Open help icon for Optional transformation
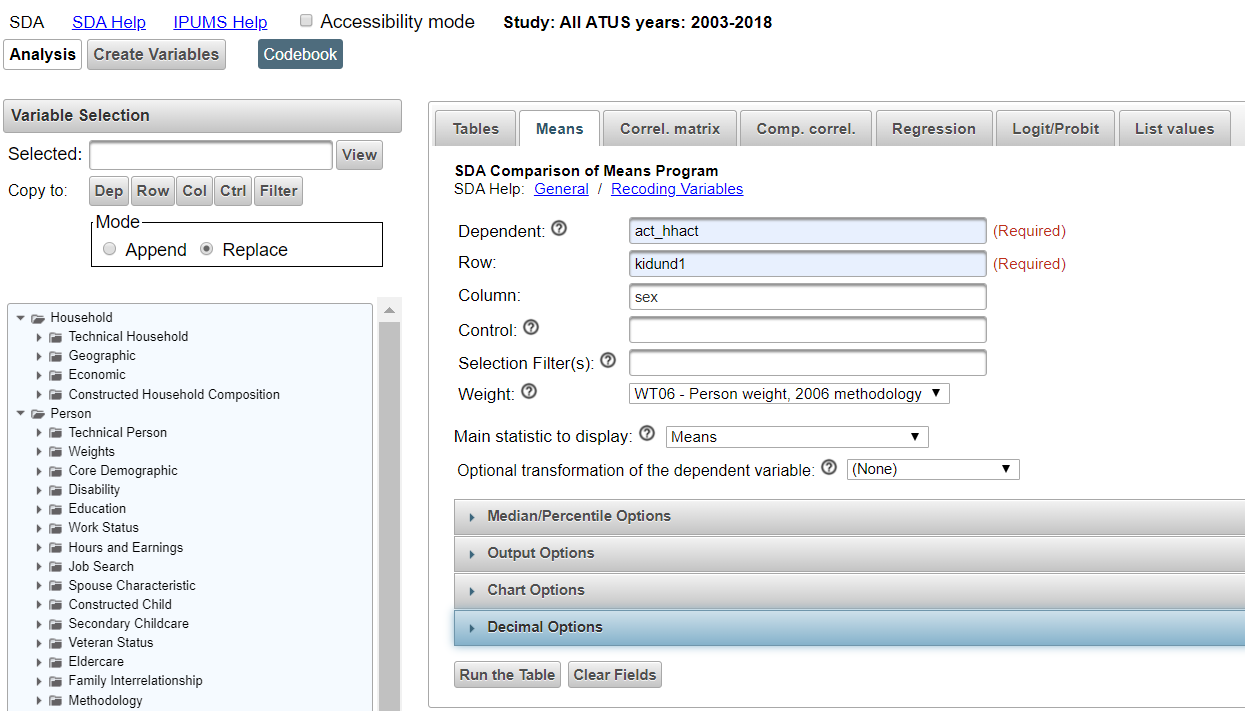Viewport: 1245px width, 711px height. point(828,467)
